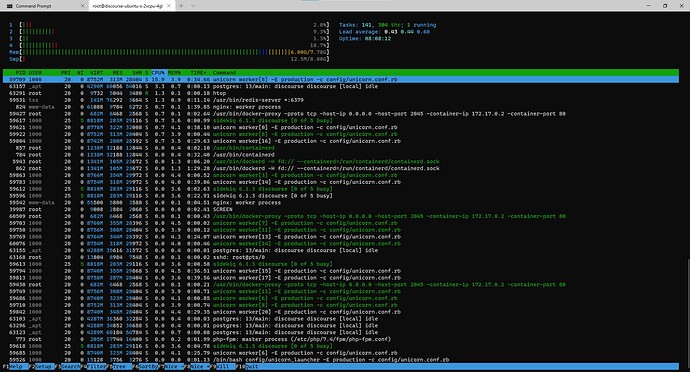This screenshot has width=690, height=372.
Task: Click the Command Prompt tab icon
Action: (10, 6)
